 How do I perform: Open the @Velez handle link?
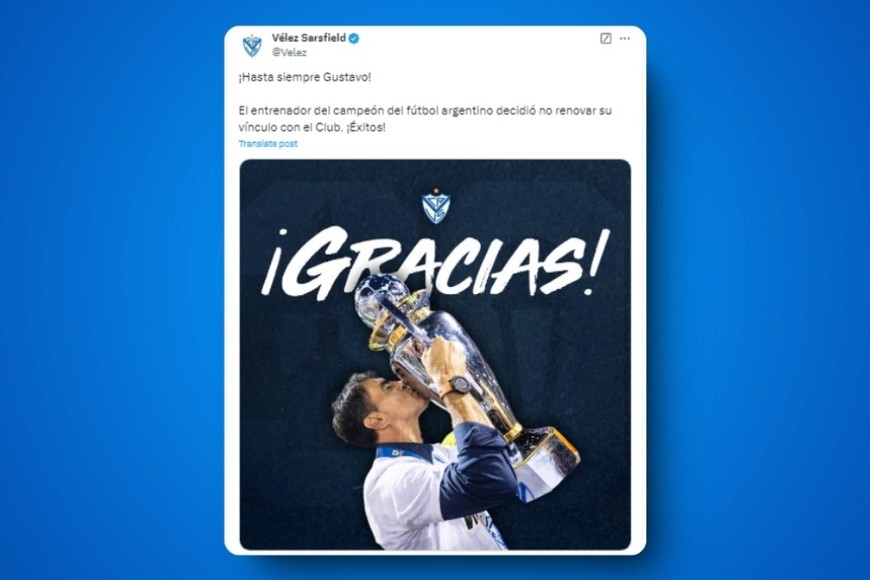tap(289, 52)
